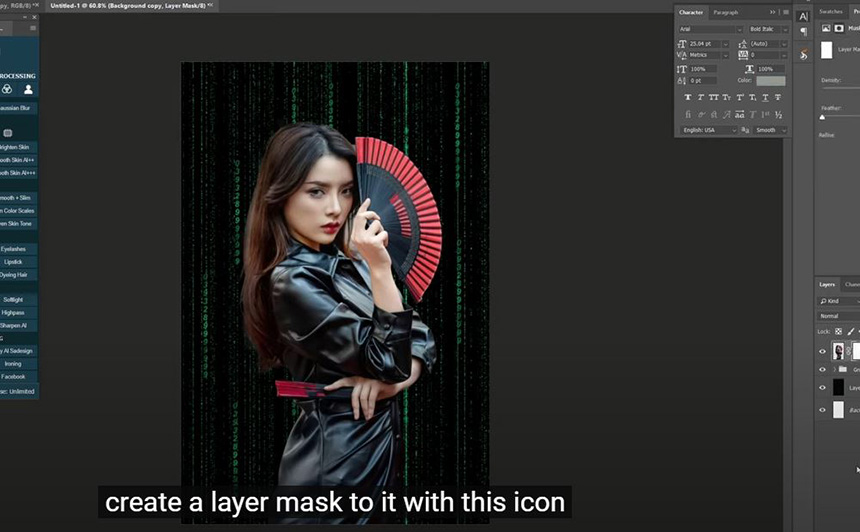This screenshot has height=532, width=860.
Task: Expand the group folder in Layers panel
Action: pos(835,369)
